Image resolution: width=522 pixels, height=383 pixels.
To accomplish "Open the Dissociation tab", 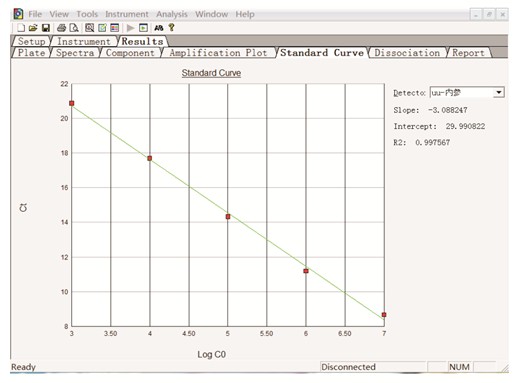I will click(407, 53).
